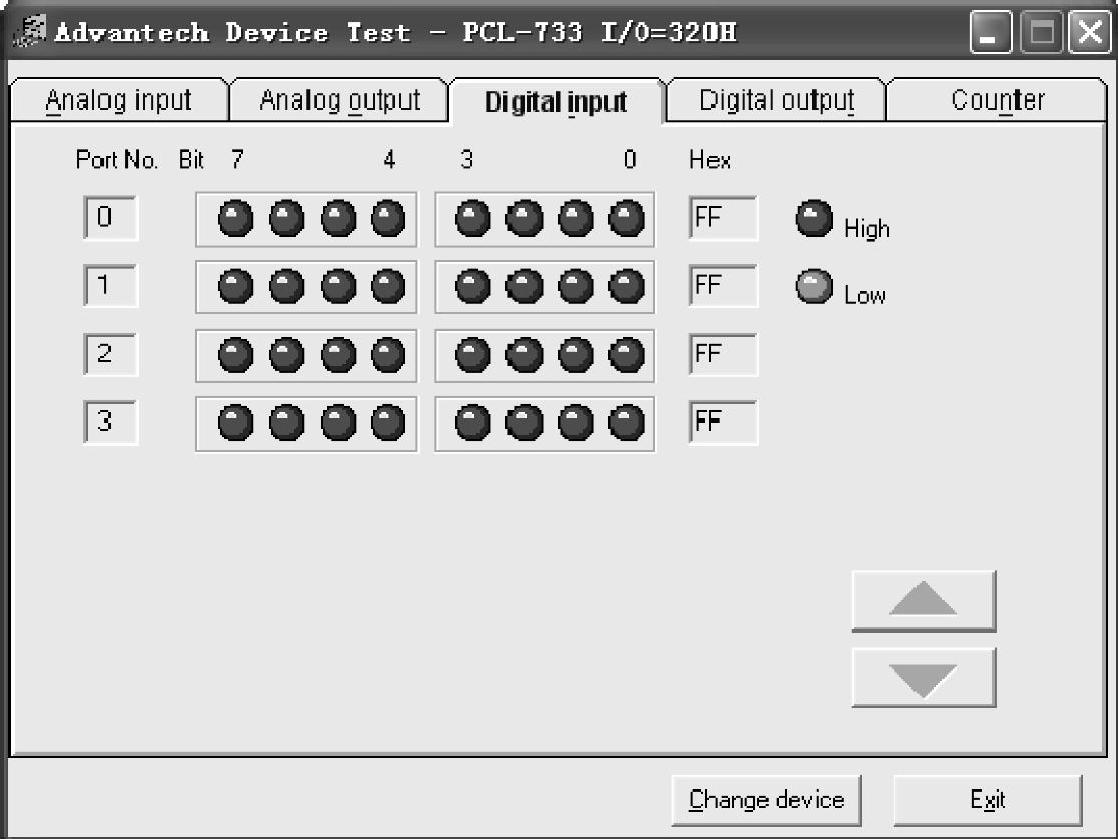
Task: Click the Hex value field for port 1
Action: (723, 286)
